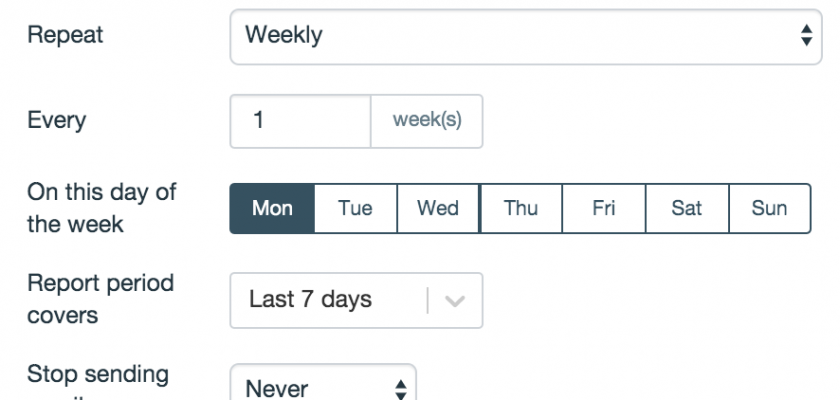This screenshot has height=400, width=840.
Task: Click the Every interval number field
Action: click(300, 121)
